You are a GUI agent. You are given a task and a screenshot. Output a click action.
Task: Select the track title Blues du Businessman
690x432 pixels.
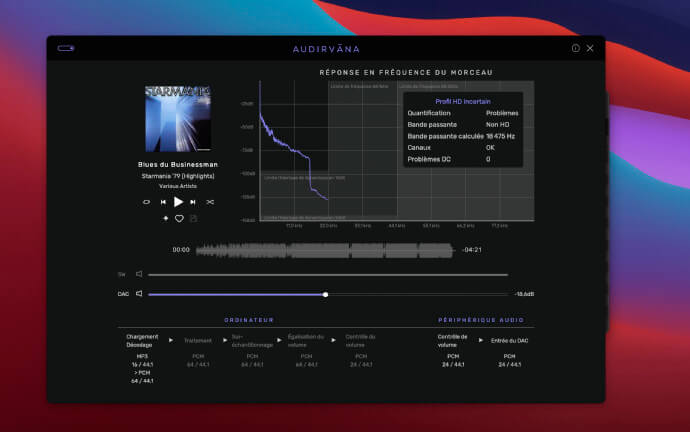178,165
